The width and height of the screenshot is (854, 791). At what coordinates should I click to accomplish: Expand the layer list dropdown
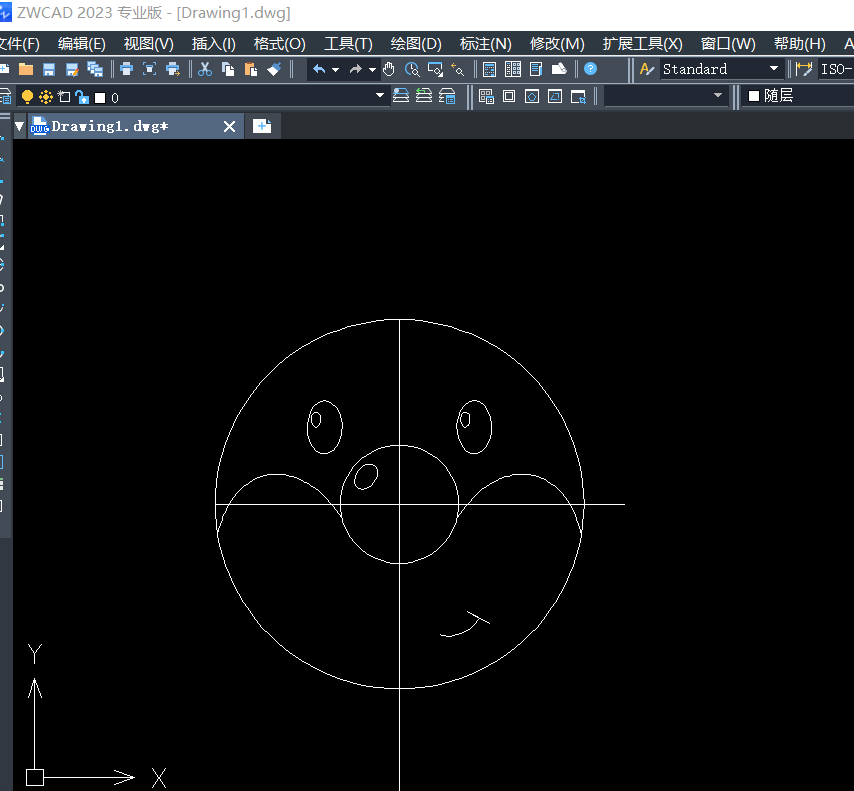380,95
